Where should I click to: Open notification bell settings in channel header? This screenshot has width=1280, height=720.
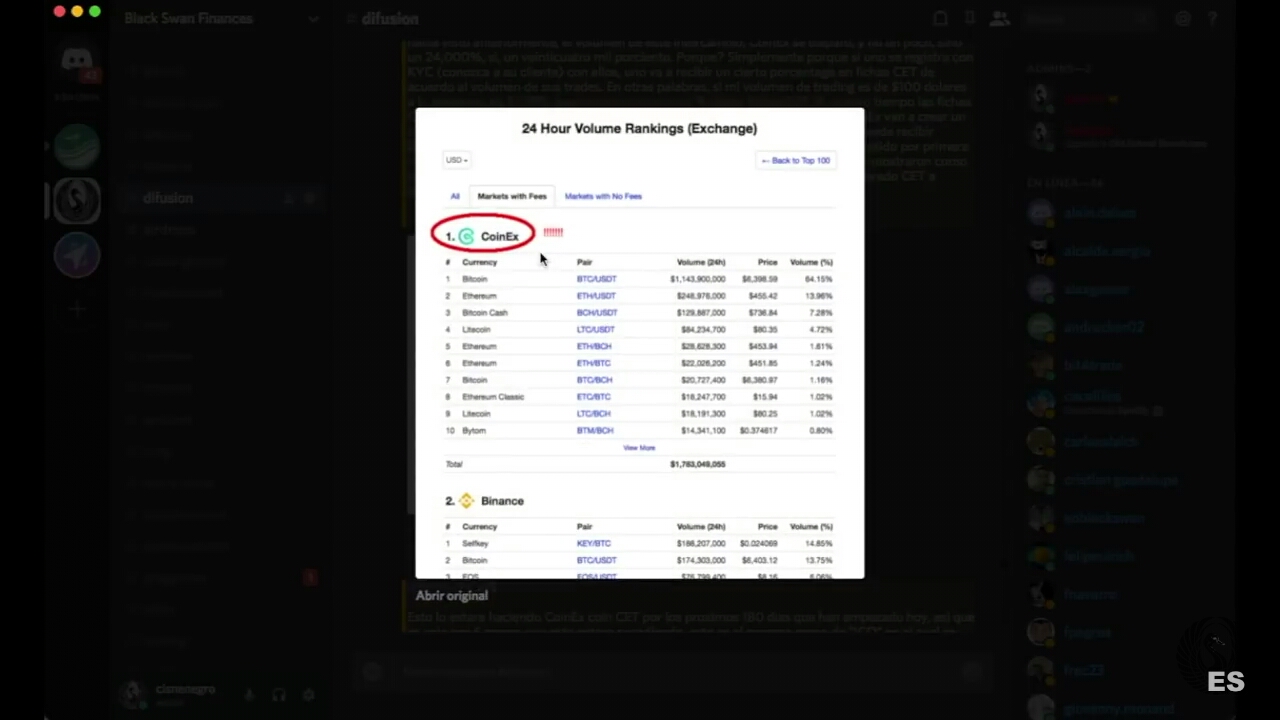pos(940,18)
